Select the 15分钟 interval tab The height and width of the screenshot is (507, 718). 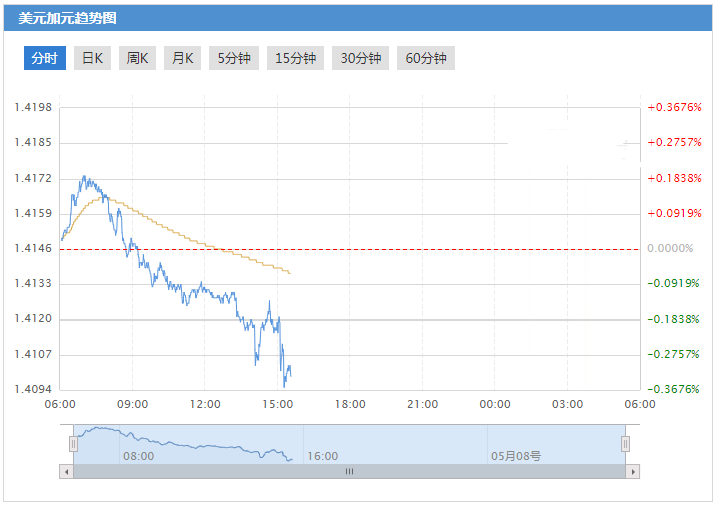295,58
